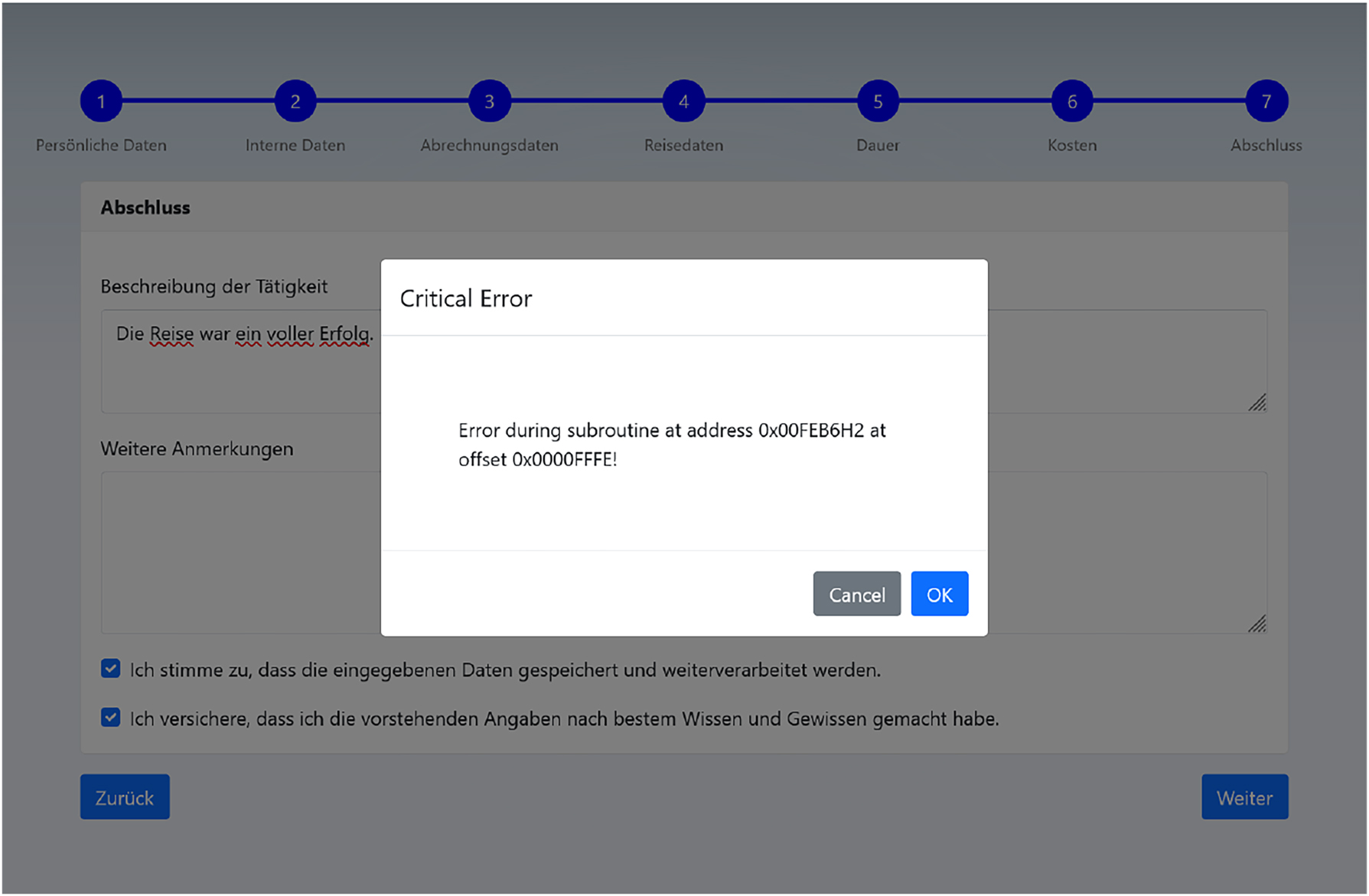Click into the Weitere Anmerkungen text area
Viewport: 1369px width, 896px height.
click(230, 551)
